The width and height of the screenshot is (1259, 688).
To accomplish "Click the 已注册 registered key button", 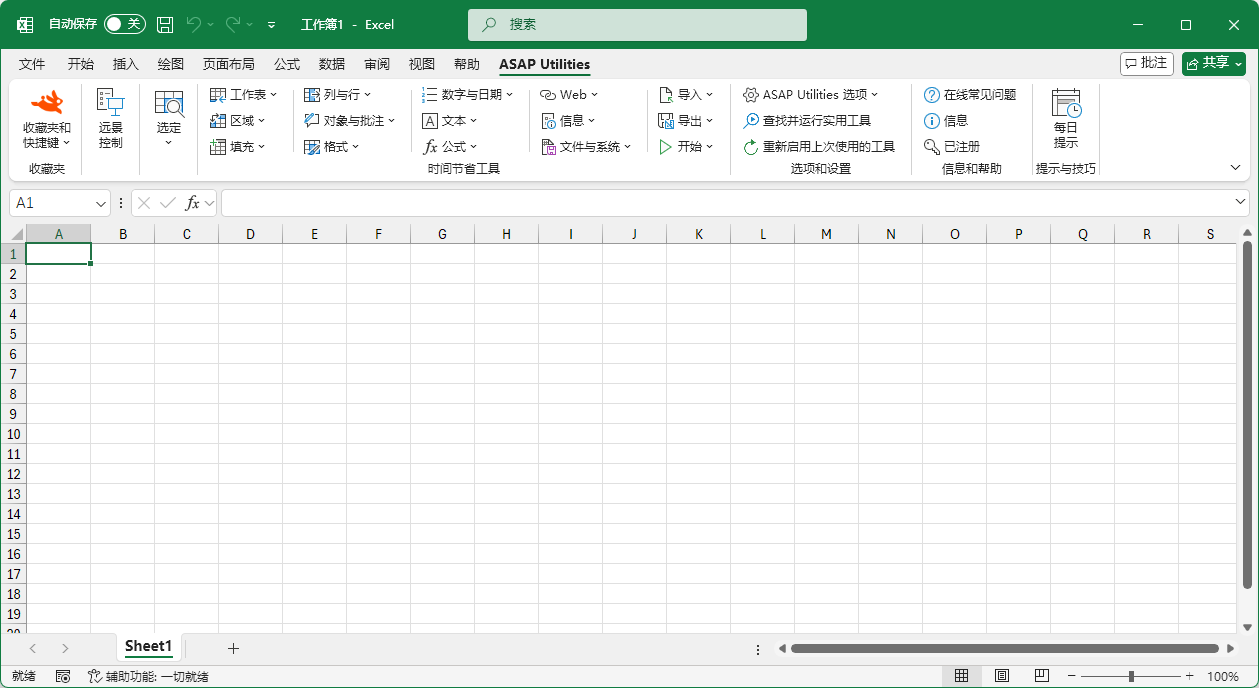I will [x=951, y=147].
